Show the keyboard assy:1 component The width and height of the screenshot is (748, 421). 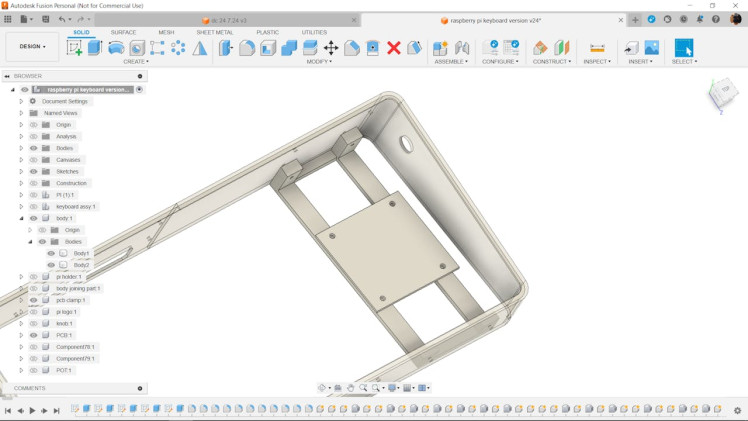pyautogui.click(x=33, y=207)
